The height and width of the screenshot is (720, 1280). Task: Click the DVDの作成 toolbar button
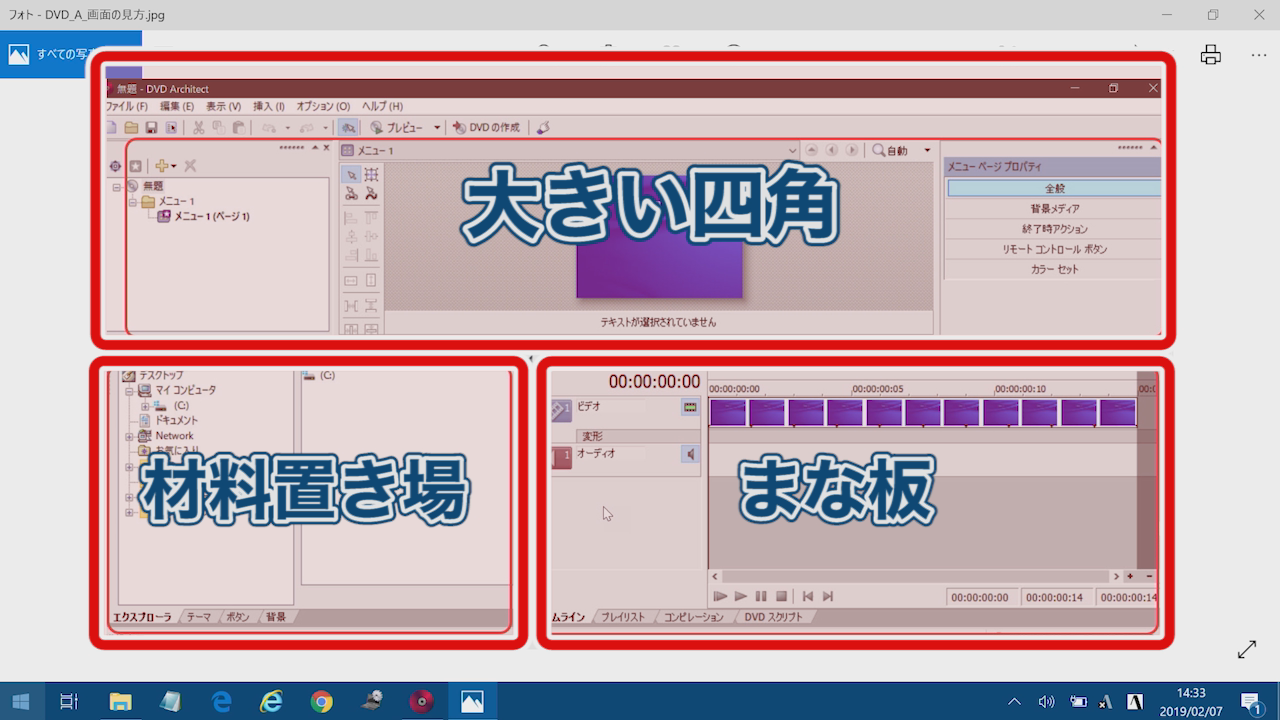click(486, 128)
